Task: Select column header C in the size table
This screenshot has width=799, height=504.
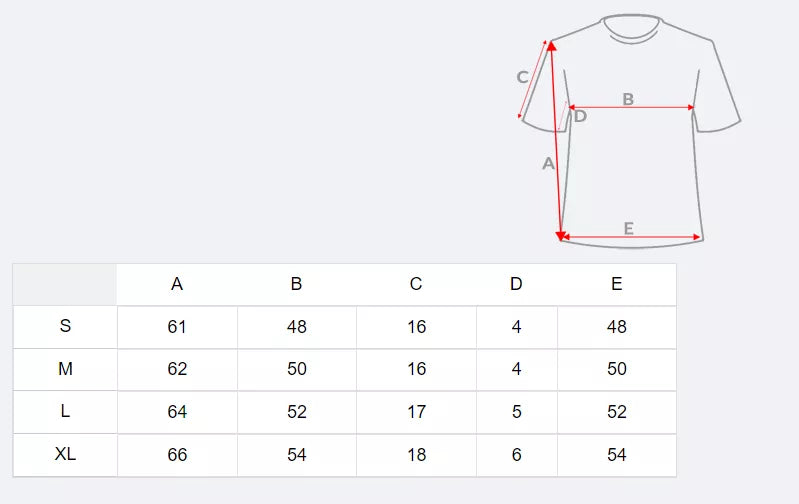Action: pos(416,284)
